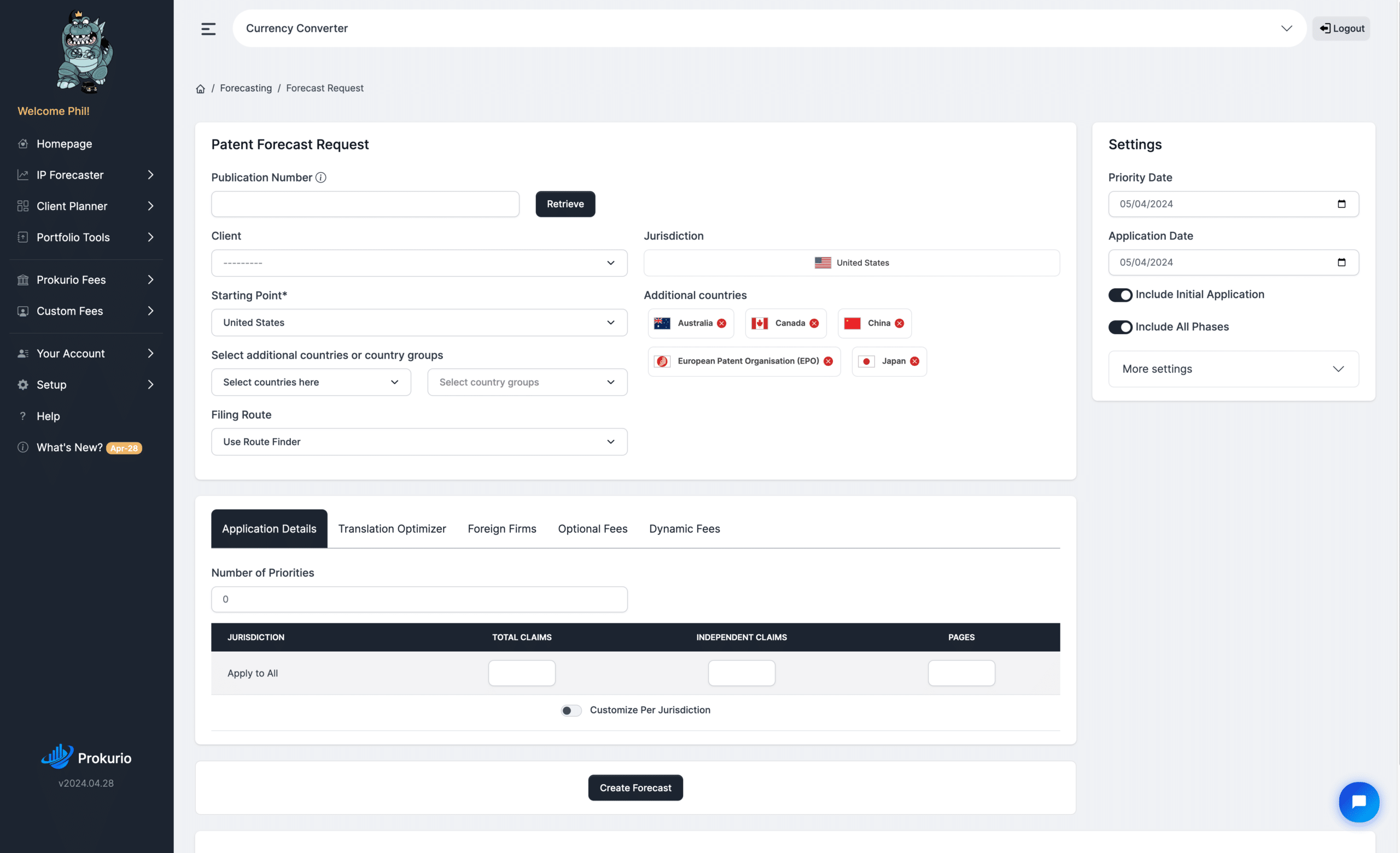Screen dimensions: 1400x853
Task: Toggle Include All Phases switch
Action: (1121, 327)
